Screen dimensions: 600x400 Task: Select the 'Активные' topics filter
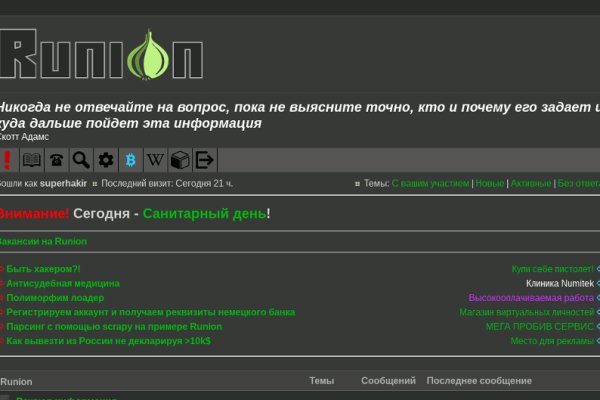[531, 184]
